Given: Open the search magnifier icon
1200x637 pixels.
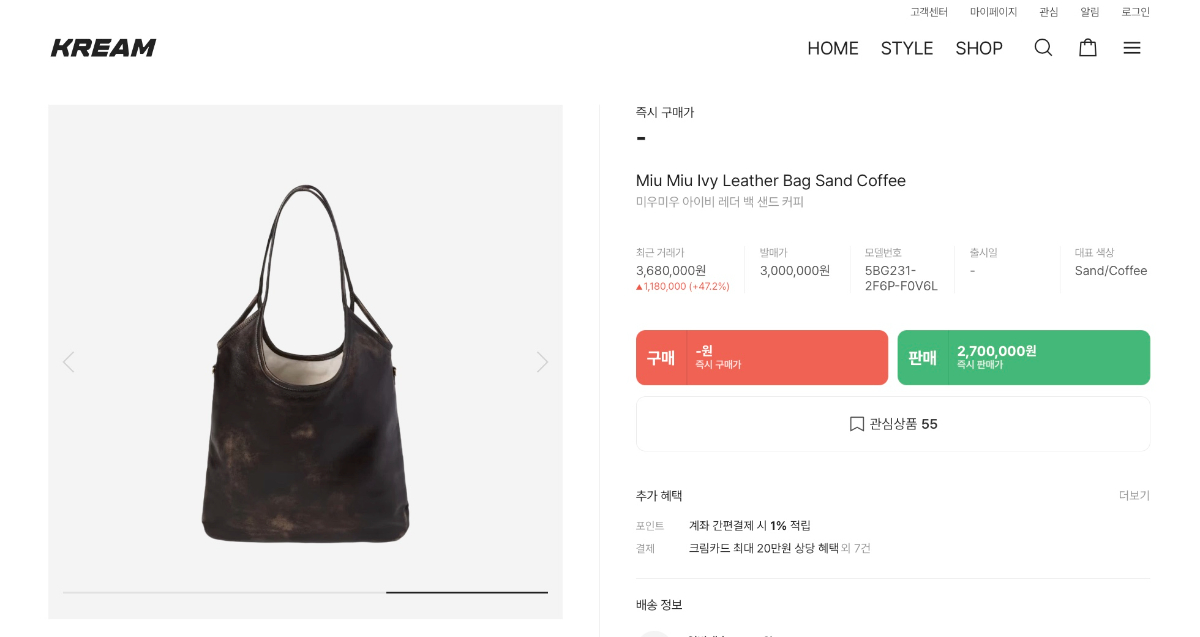Looking at the screenshot, I should coord(1043,48).
